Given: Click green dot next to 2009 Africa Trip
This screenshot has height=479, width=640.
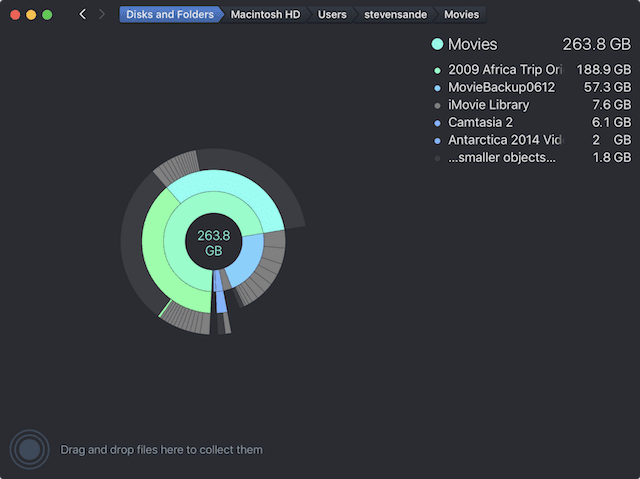Looking at the screenshot, I should 437,70.
